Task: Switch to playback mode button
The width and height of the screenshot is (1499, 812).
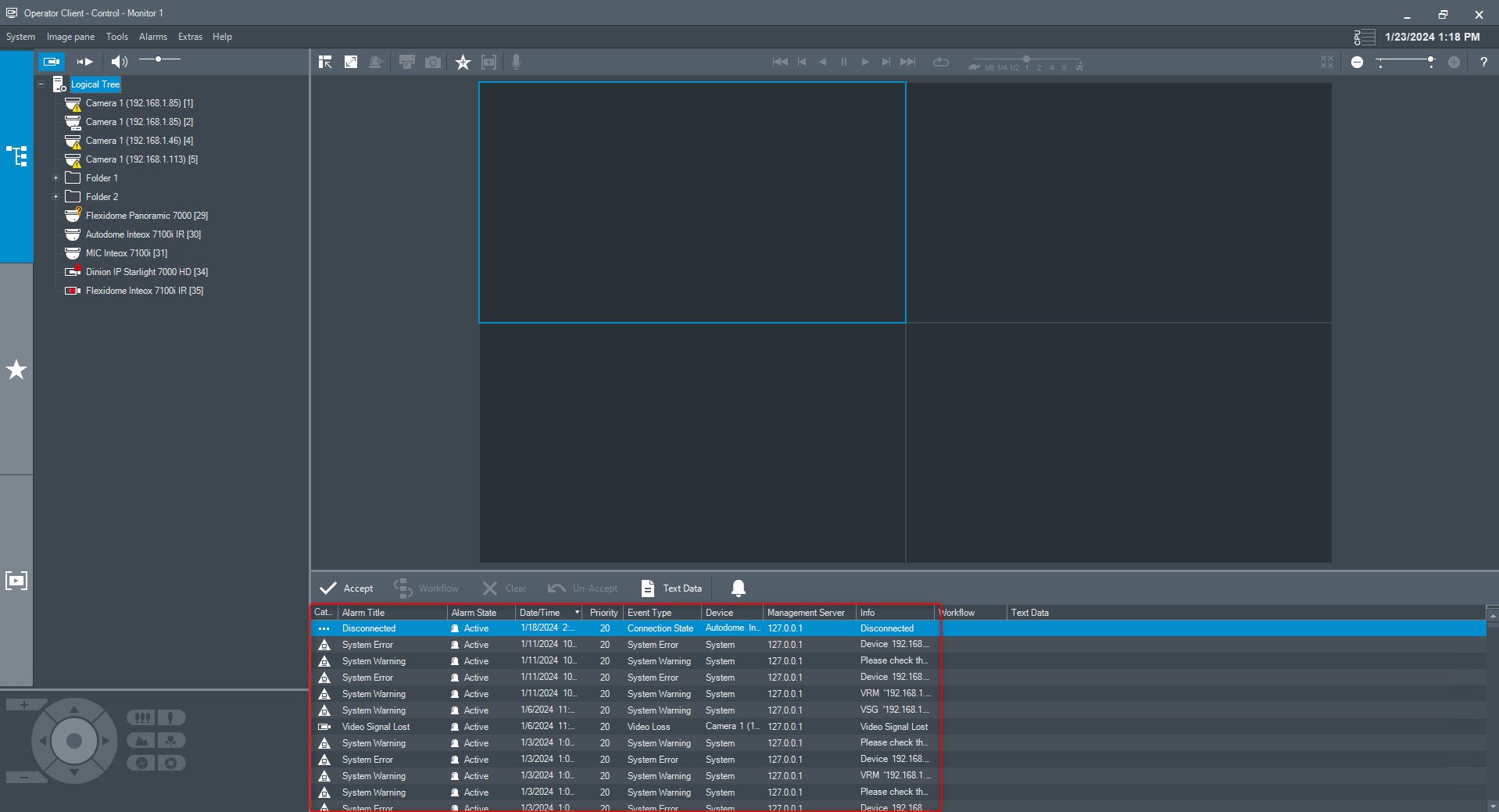Action: click(x=84, y=61)
